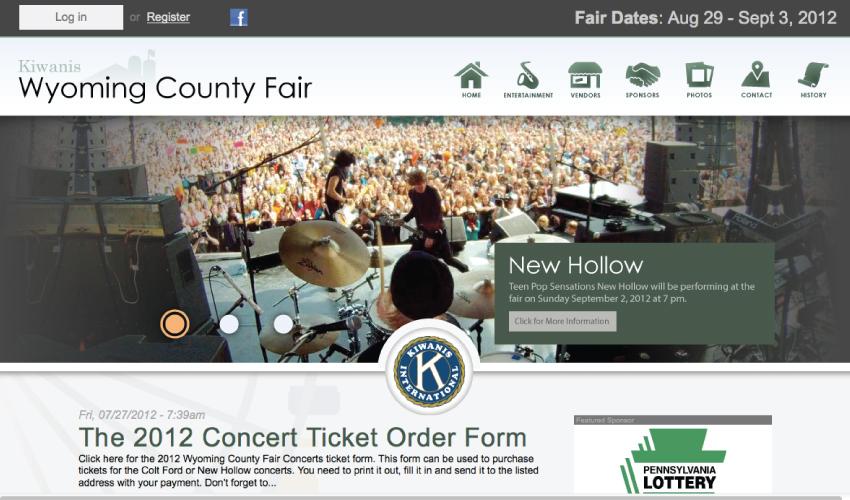Screen dimensions: 850x500
Task: Open the Contact map pin icon
Action: 756,80
